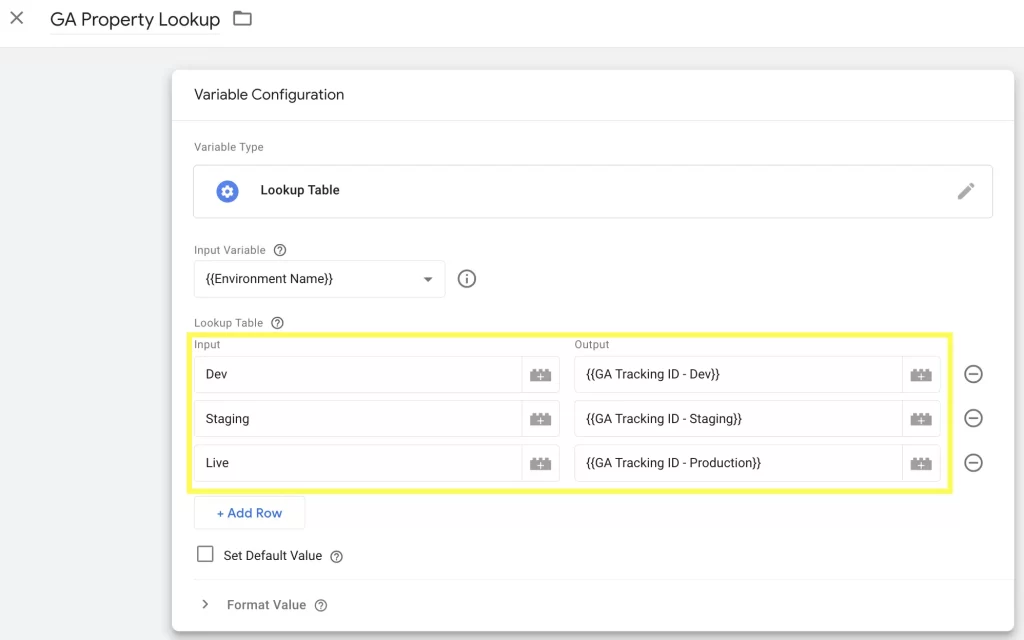Remove the Live lookup row
Viewport: 1024px width, 640px height.
pos(973,463)
